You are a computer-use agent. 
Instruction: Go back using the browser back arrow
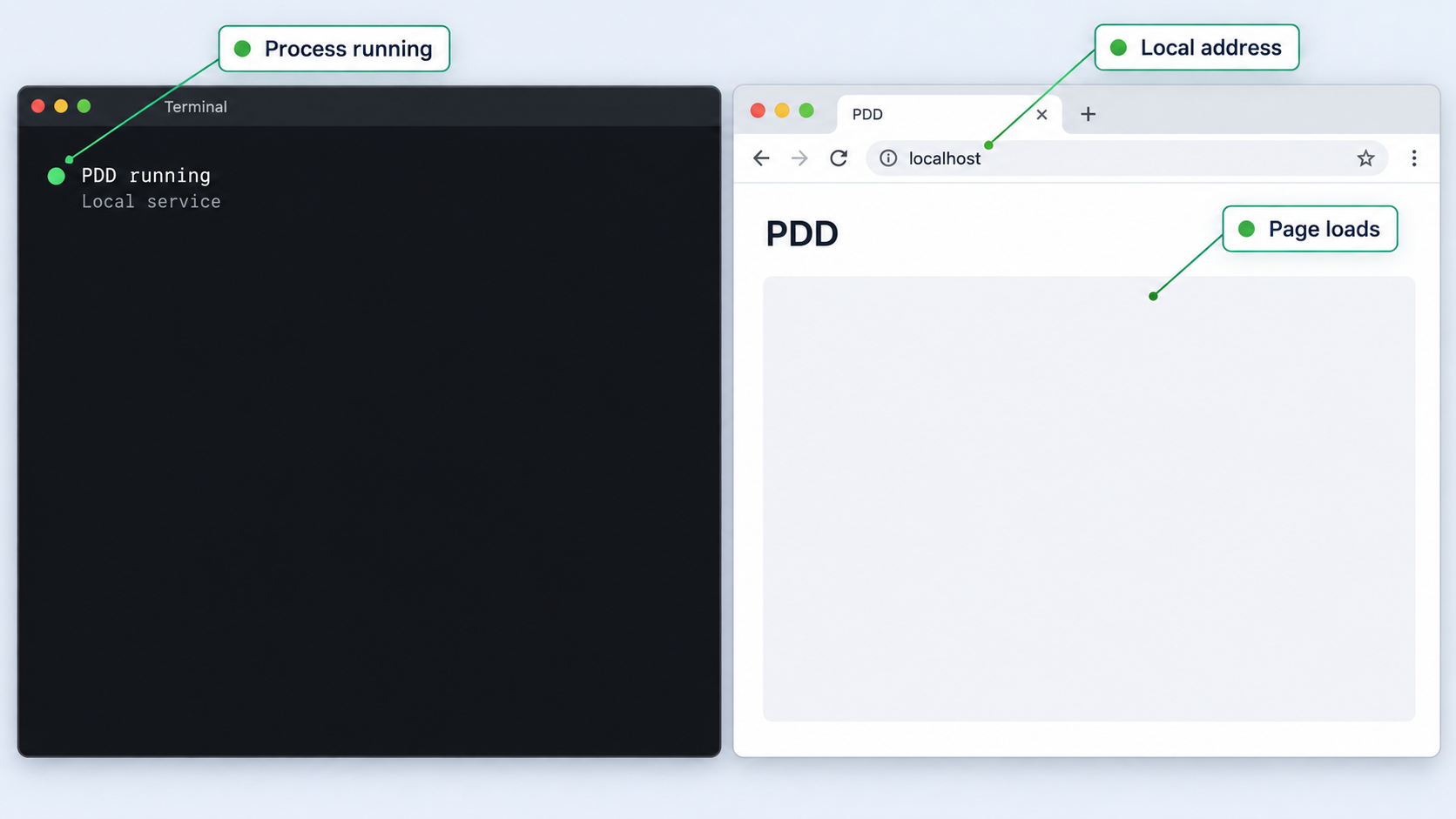coord(761,158)
